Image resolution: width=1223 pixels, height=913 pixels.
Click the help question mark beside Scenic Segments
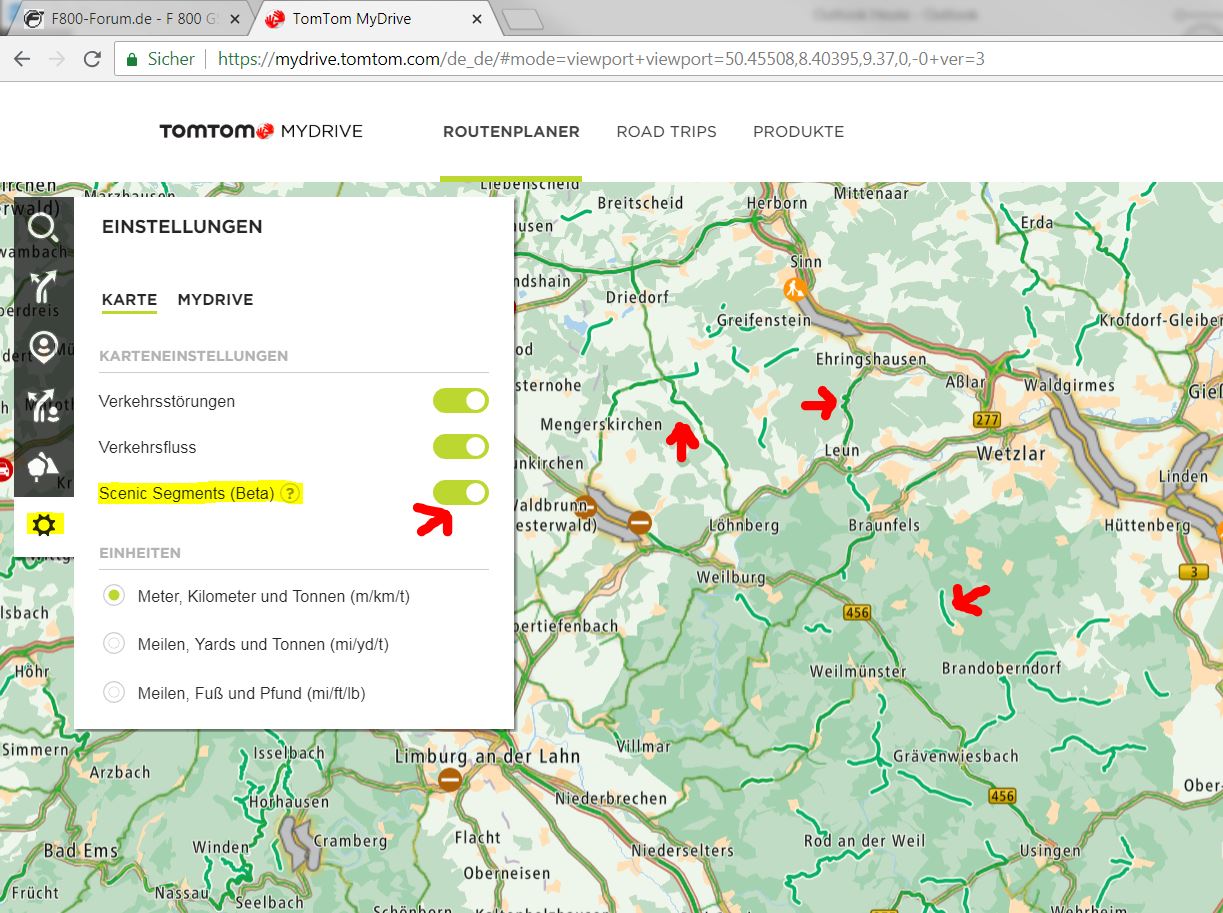(290, 493)
